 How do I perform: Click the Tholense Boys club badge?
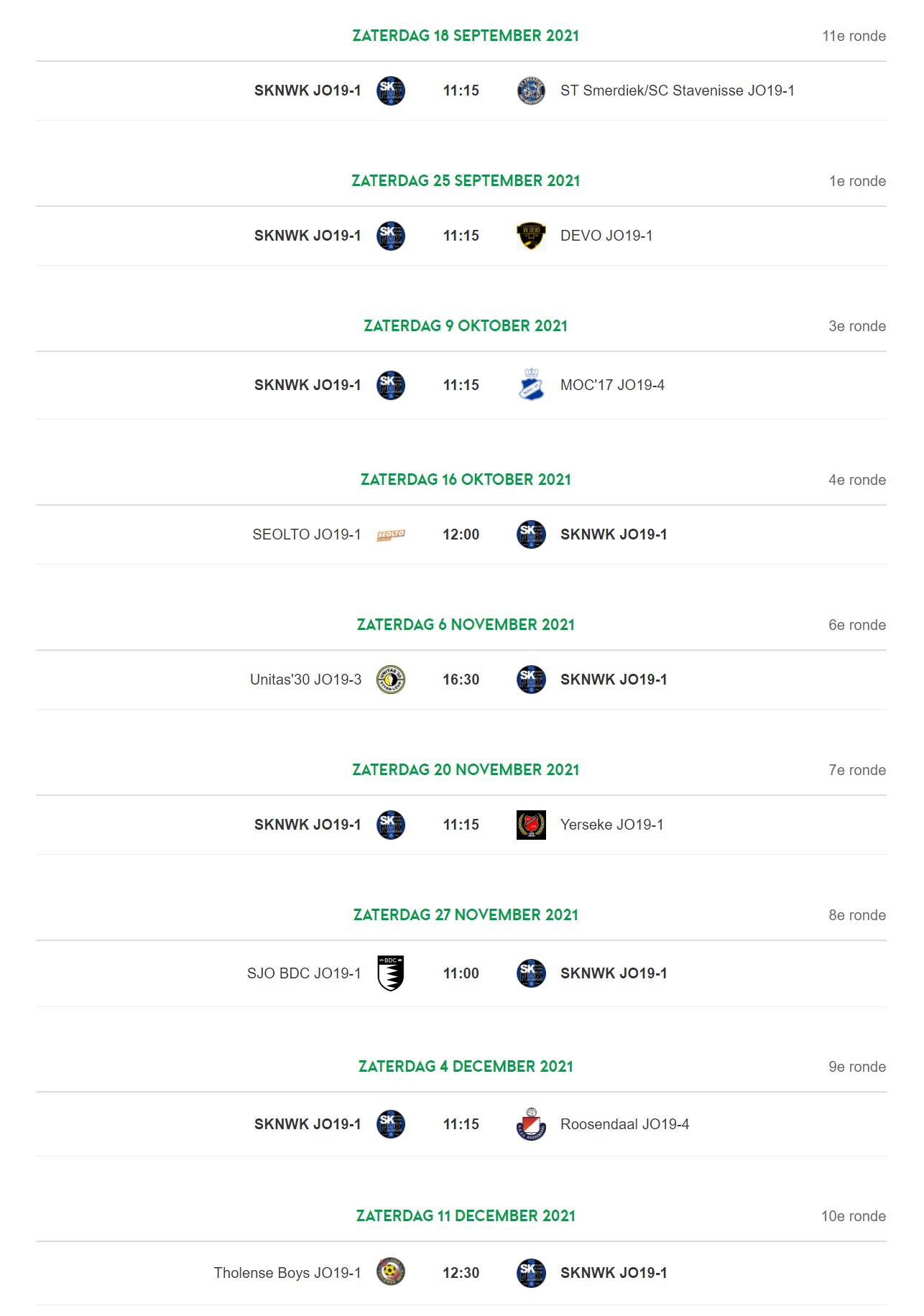click(391, 1272)
